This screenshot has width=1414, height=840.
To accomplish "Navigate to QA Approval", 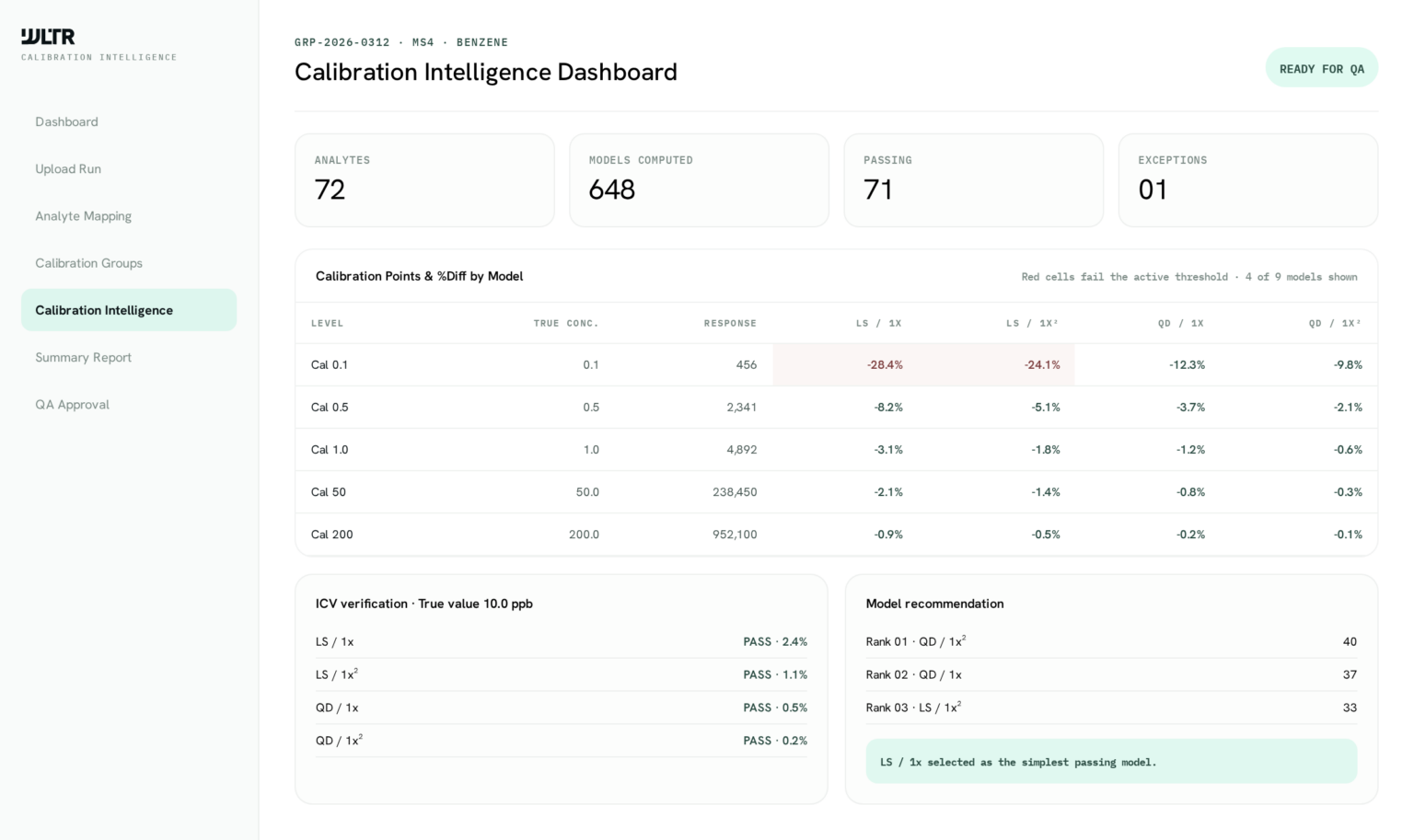I will (129, 404).
